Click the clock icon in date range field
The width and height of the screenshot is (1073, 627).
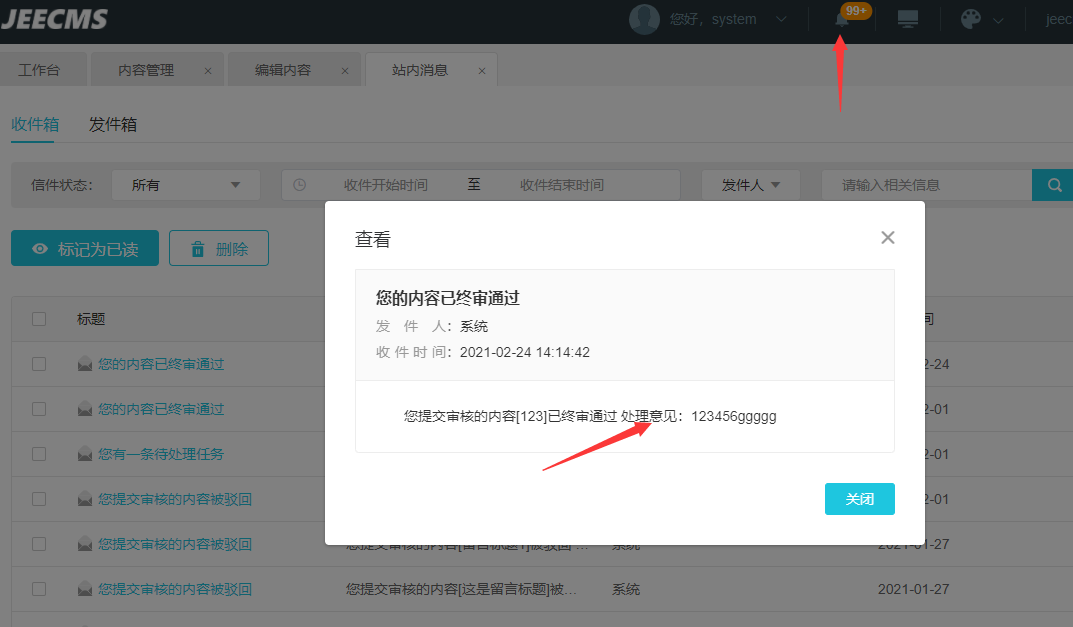click(299, 185)
